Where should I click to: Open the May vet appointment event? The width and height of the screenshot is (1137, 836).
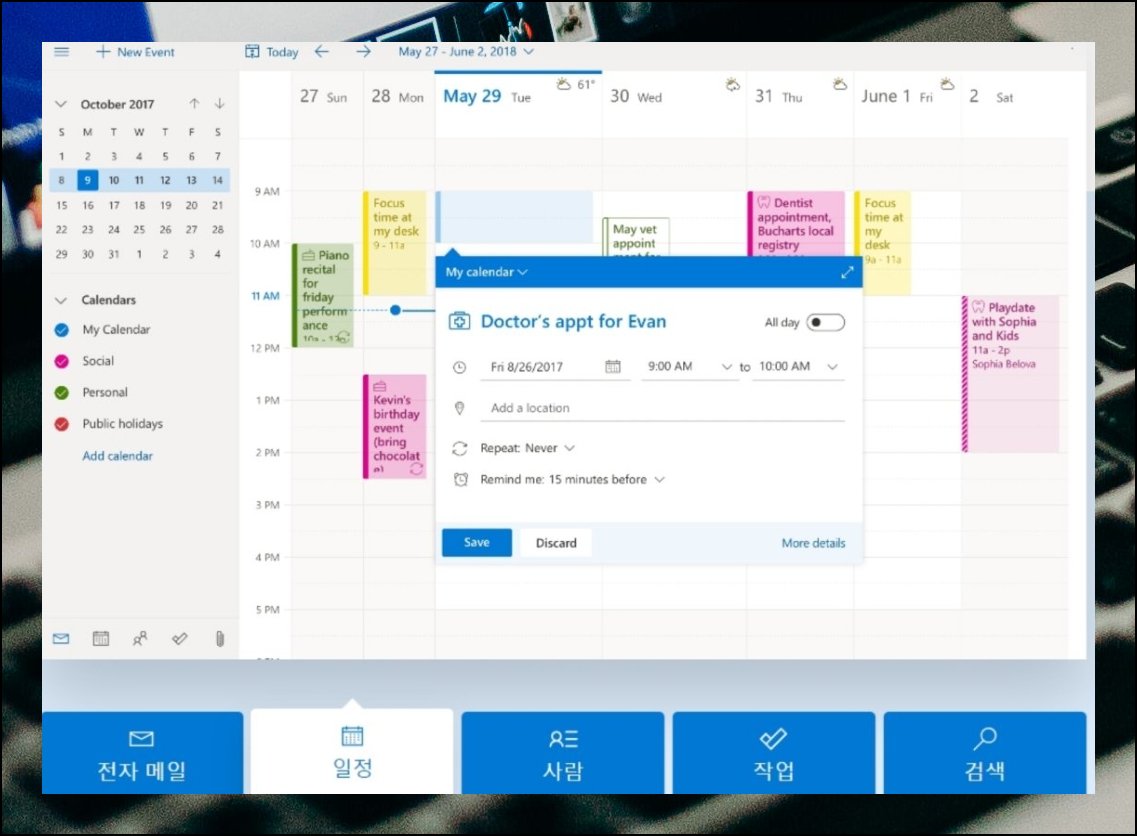(x=636, y=236)
